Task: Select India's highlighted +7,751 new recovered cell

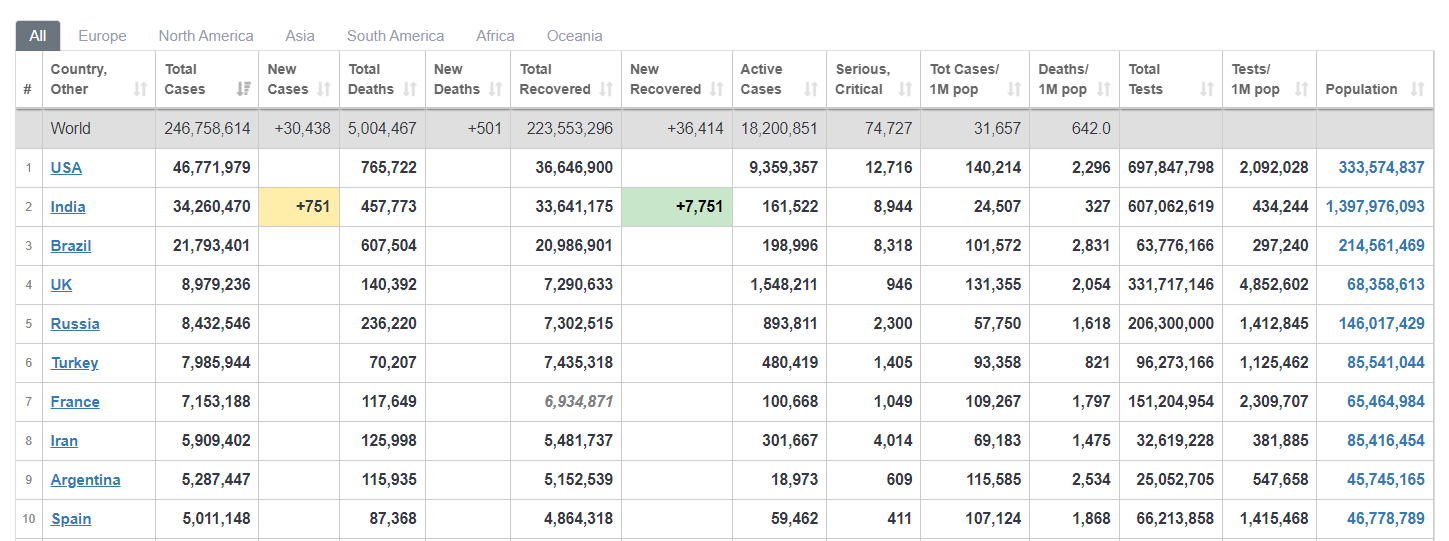Action: pos(677,207)
